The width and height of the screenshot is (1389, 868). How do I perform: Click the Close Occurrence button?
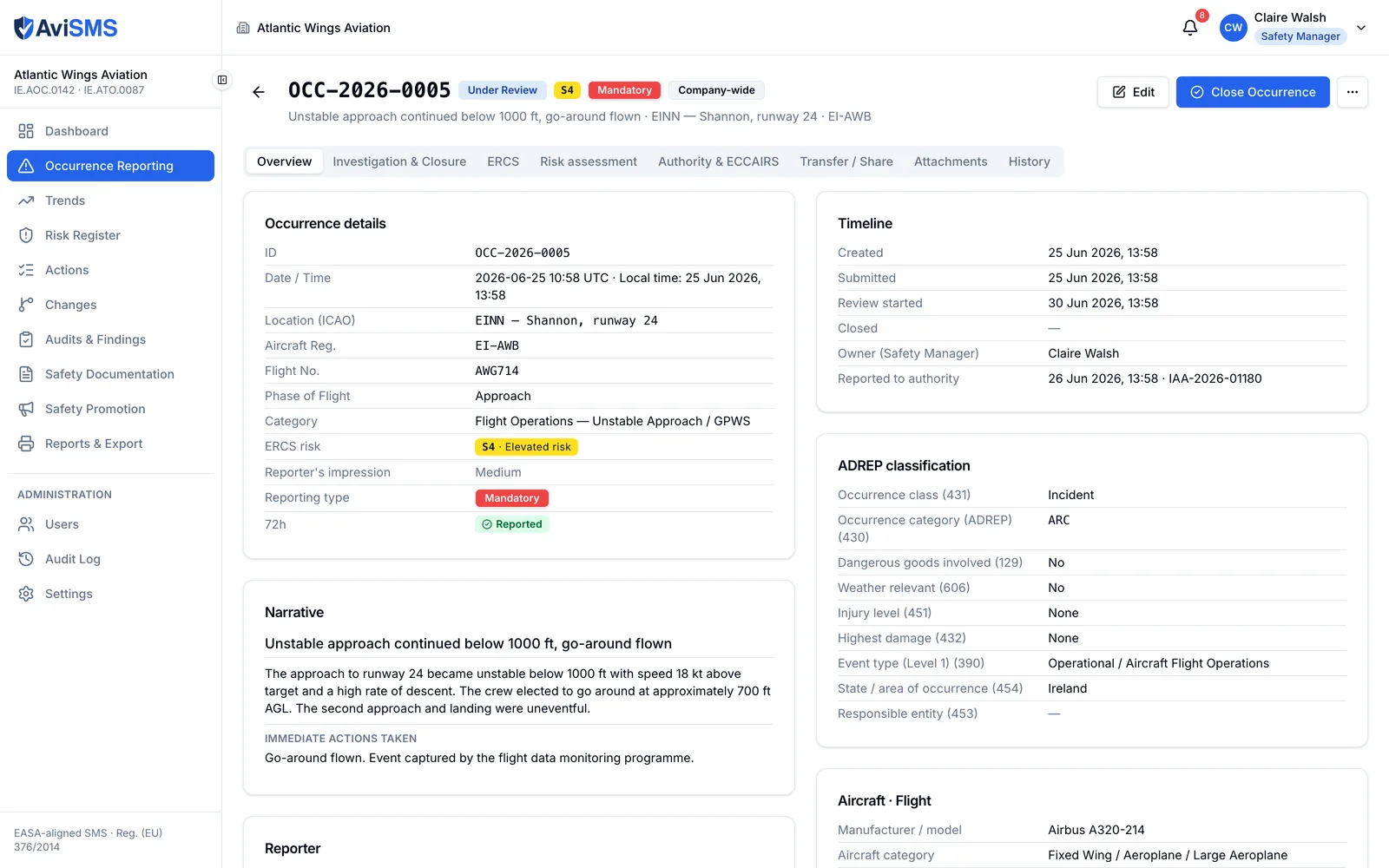pyautogui.click(x=1253, y=92)
